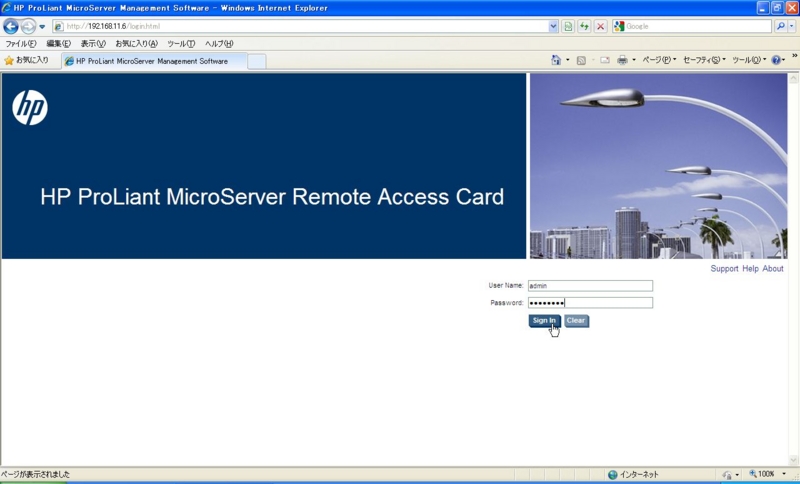This screenshot has width=800, height=484.
Task: Click the compatibility view icon
Action: coord(568,26)
